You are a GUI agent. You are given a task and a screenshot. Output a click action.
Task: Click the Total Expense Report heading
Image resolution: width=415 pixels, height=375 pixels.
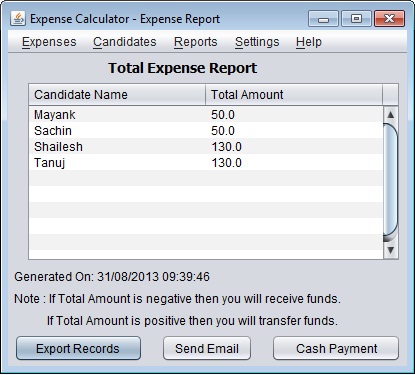pyautogui.click(x=183, y=68)
